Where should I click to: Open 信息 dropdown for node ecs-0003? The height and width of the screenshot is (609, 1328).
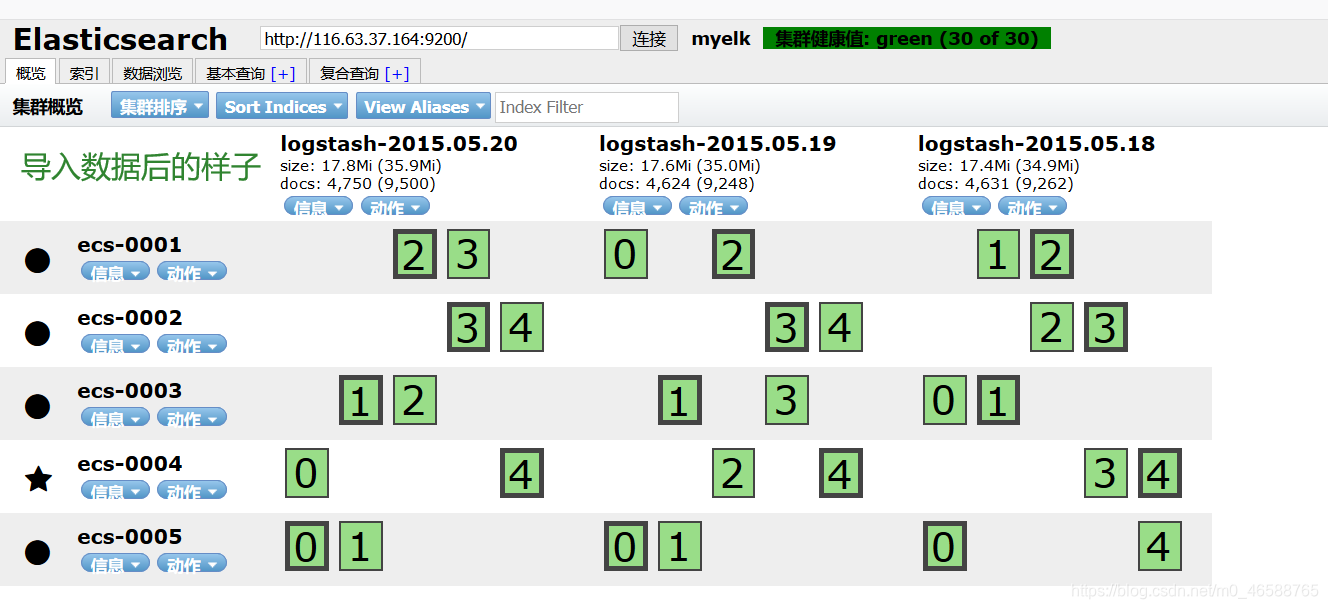(x=116, y=418)
